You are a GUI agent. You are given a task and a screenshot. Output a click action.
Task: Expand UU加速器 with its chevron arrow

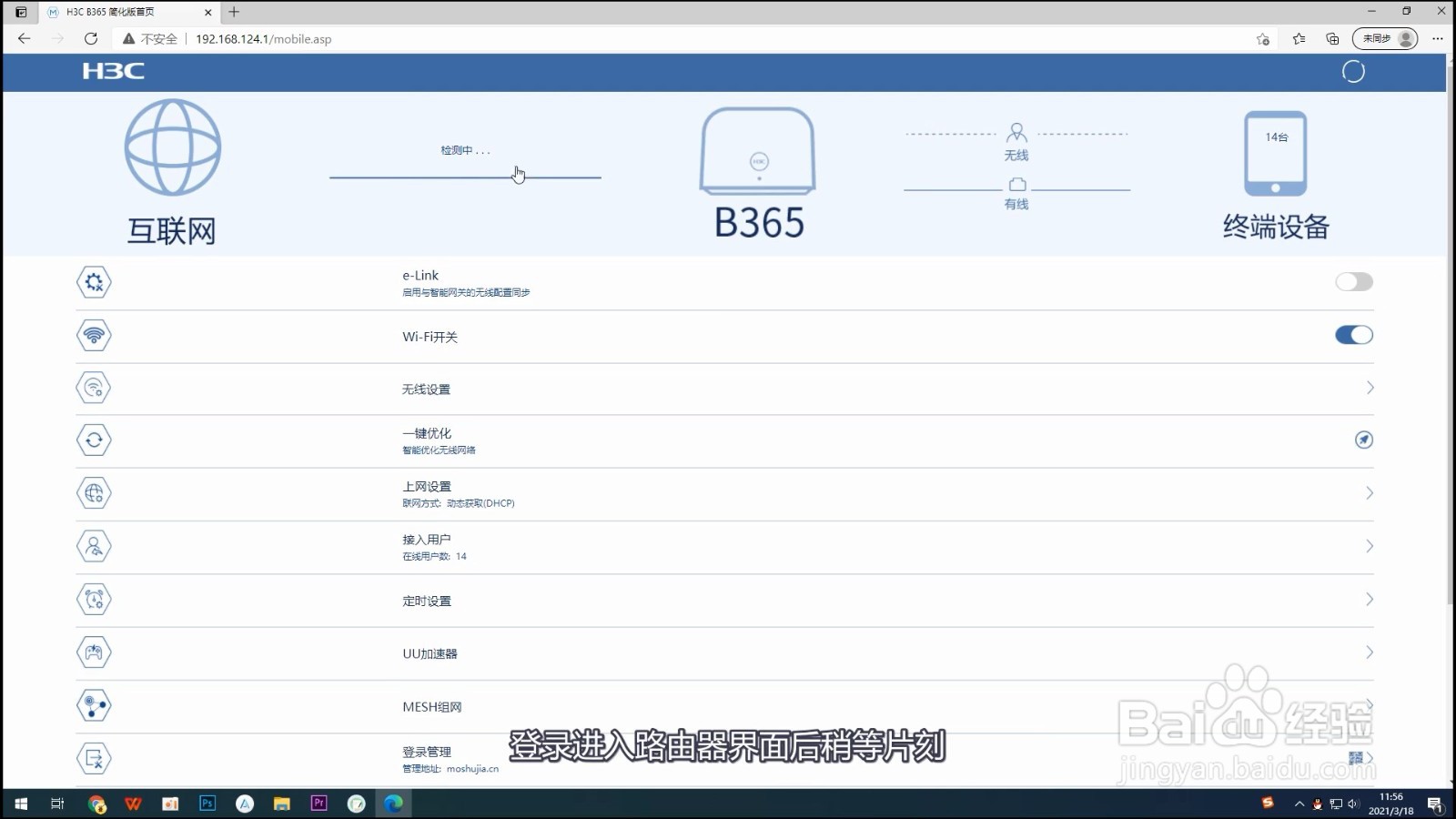click(1370, 652)
